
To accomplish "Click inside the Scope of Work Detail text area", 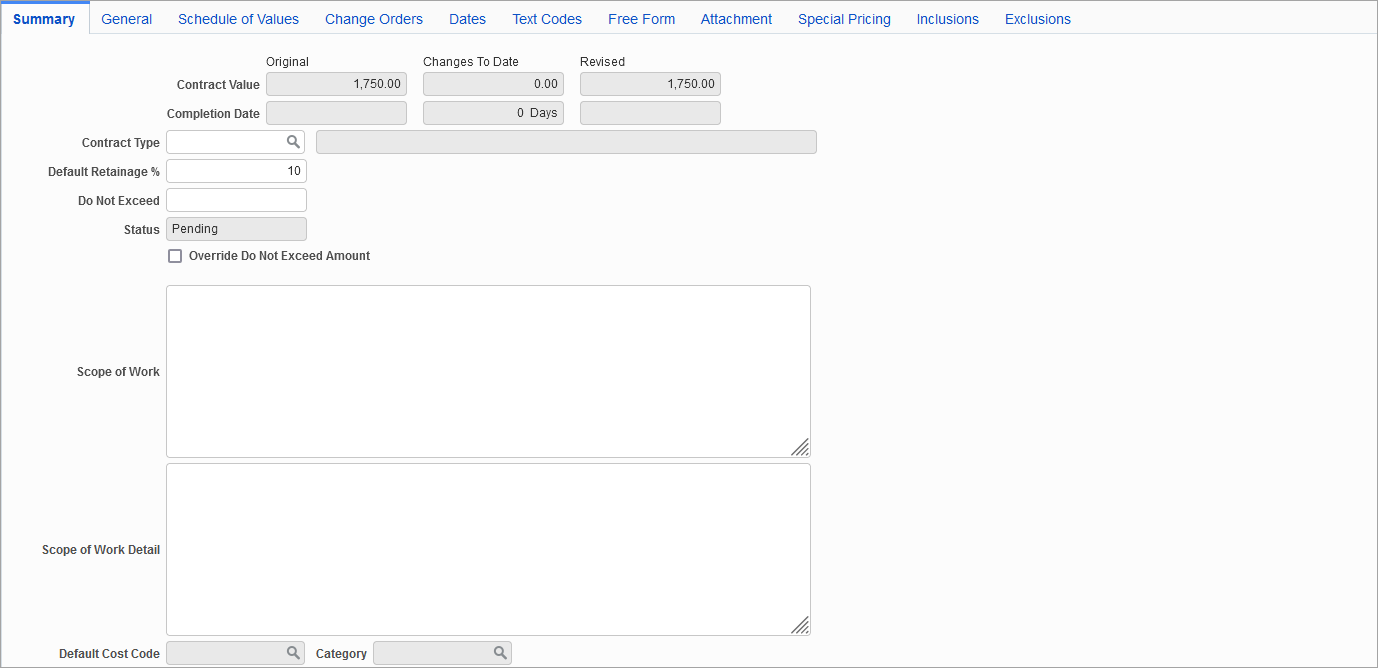I will (x=487, y=548).
